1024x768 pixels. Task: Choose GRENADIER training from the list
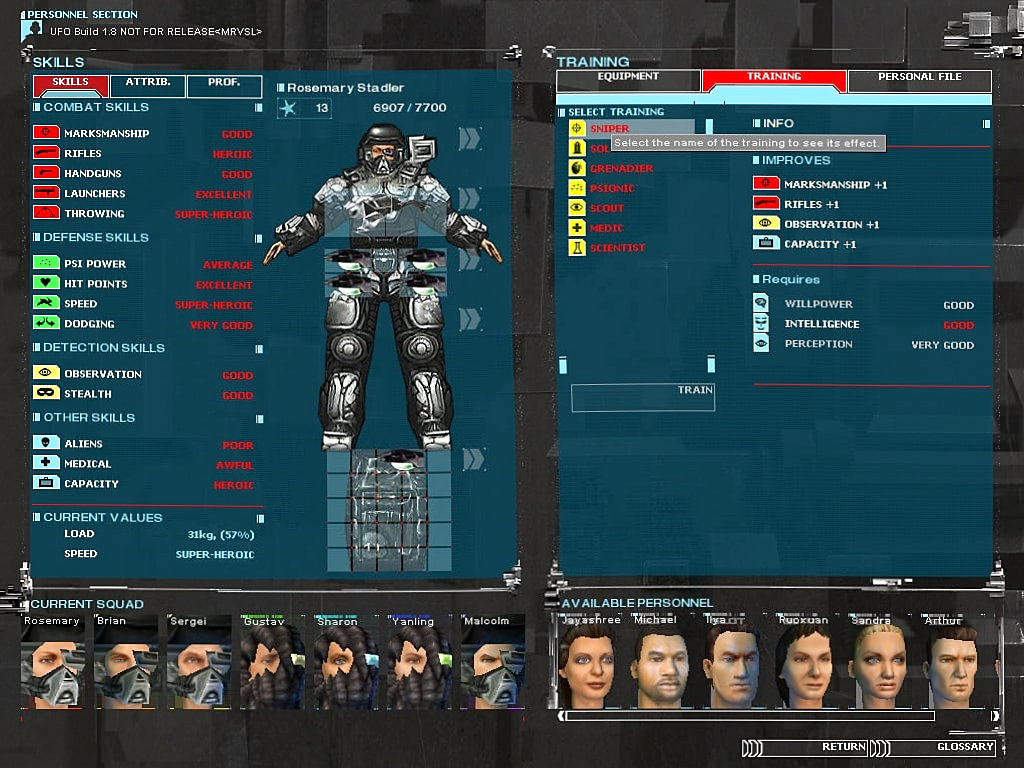pos(621,168)
